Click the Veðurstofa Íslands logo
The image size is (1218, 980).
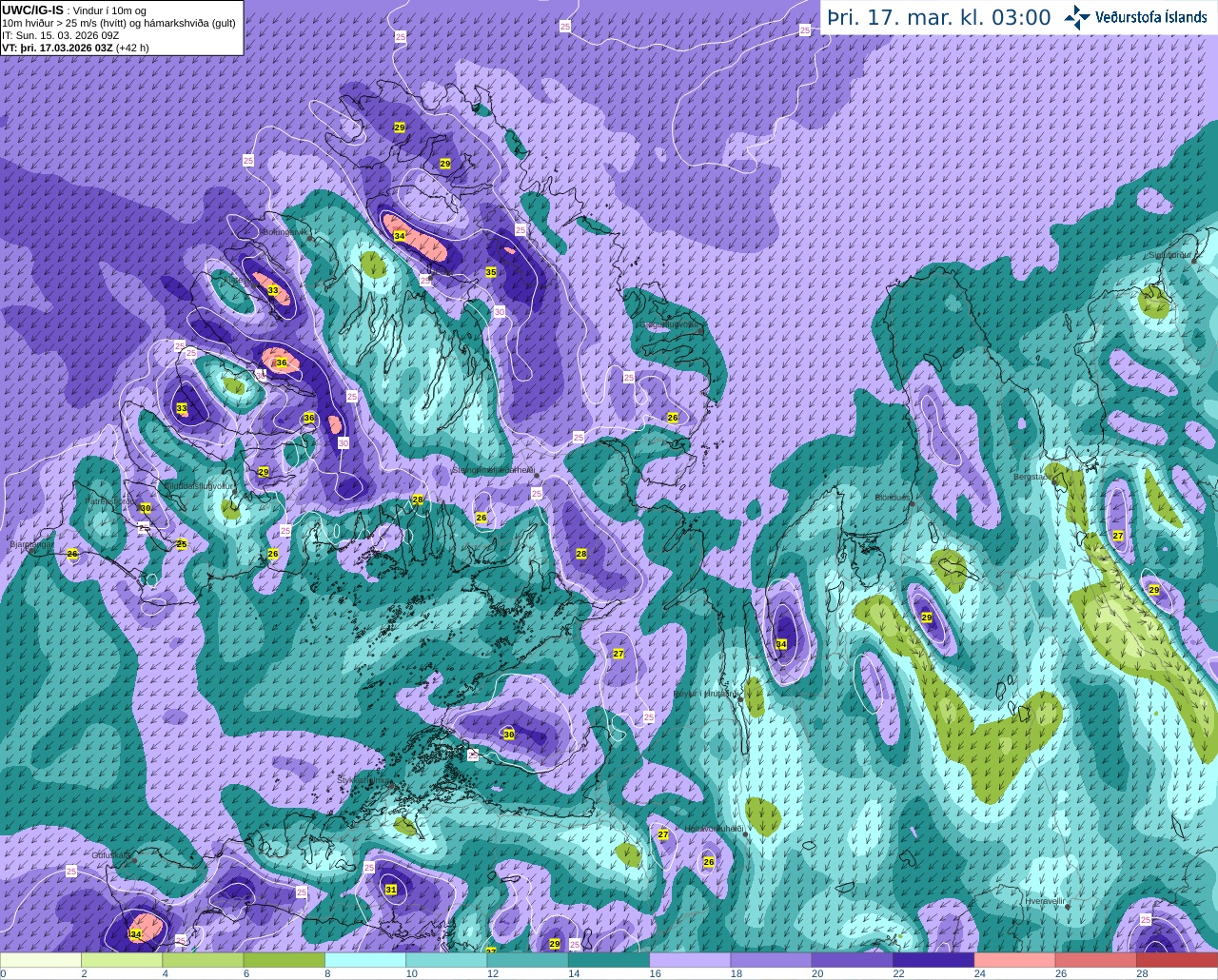[x=1135, y=17]
